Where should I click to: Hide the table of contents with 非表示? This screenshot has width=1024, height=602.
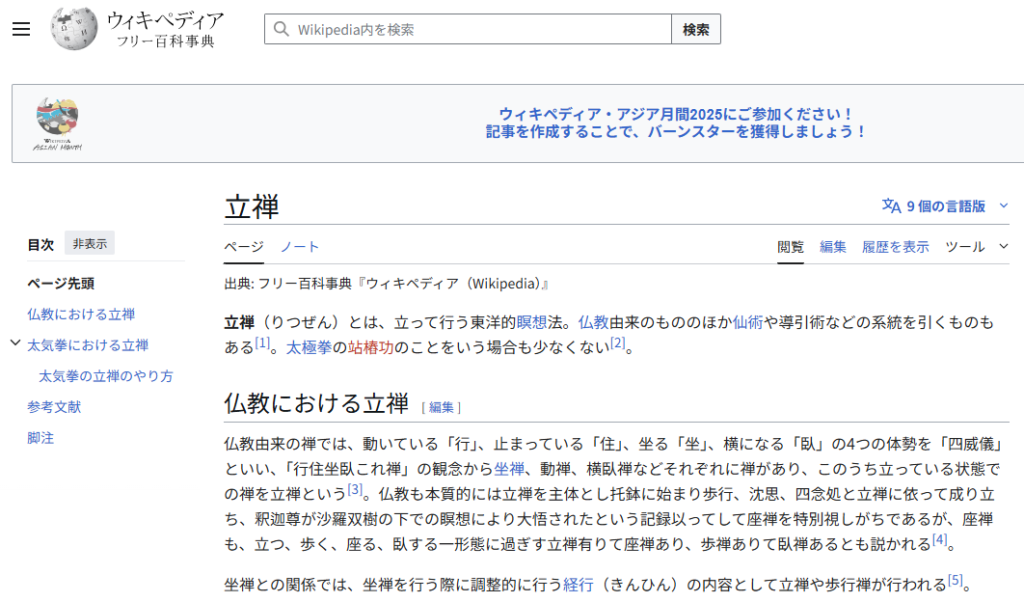[x=90, y=243]
